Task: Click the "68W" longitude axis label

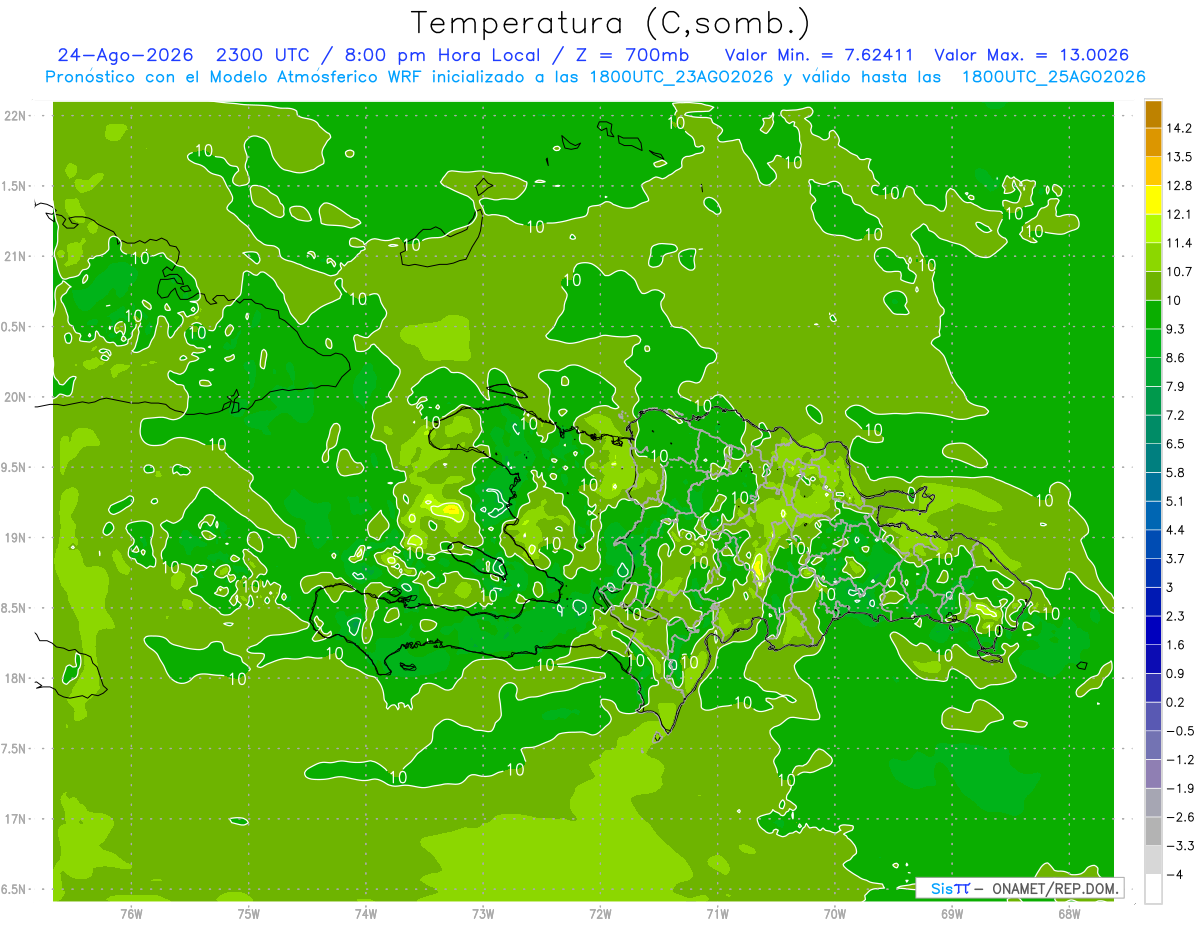Action: tap(1069, 913)
